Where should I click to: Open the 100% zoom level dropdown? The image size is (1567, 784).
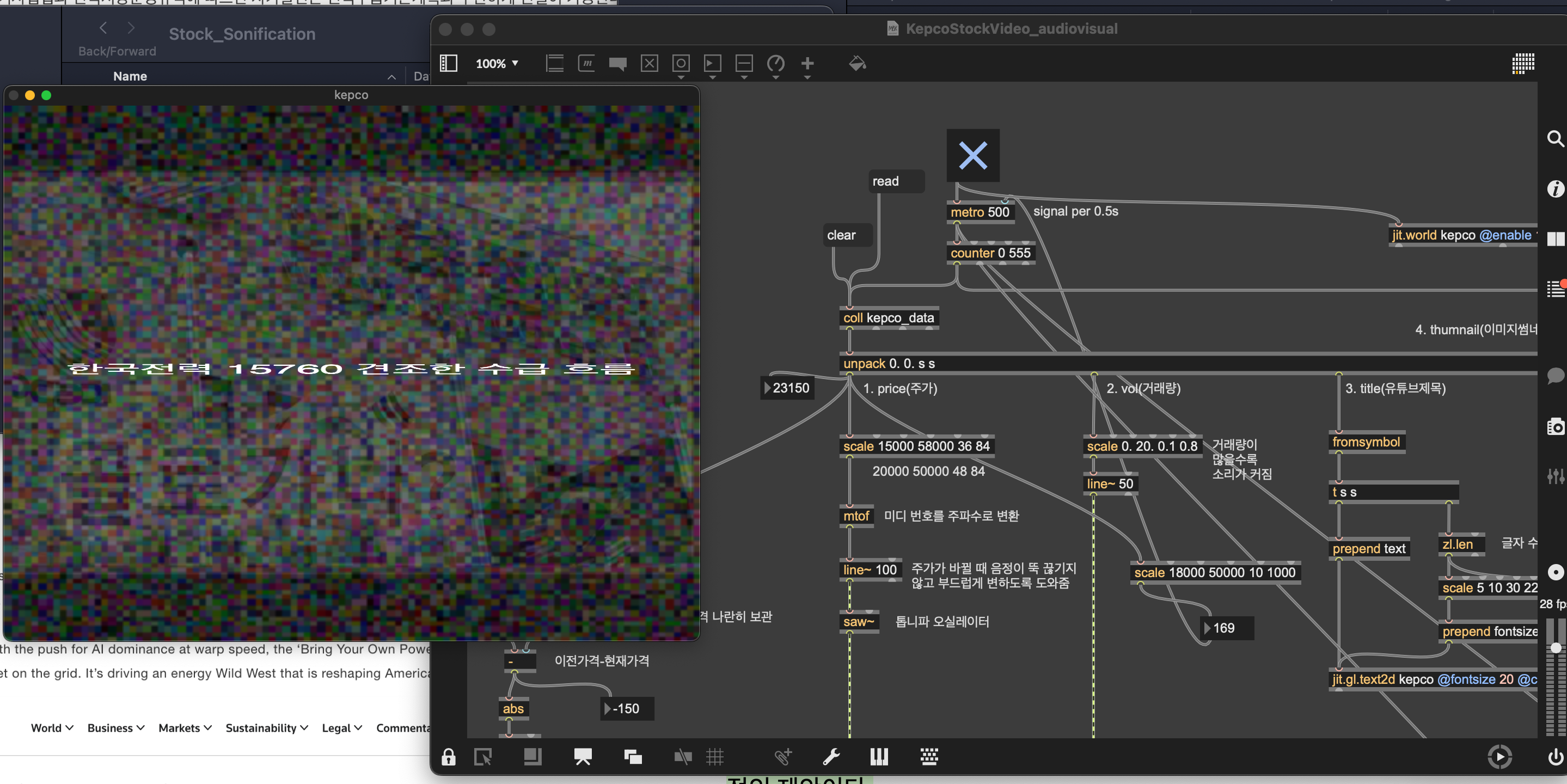(x=497, y=64)
